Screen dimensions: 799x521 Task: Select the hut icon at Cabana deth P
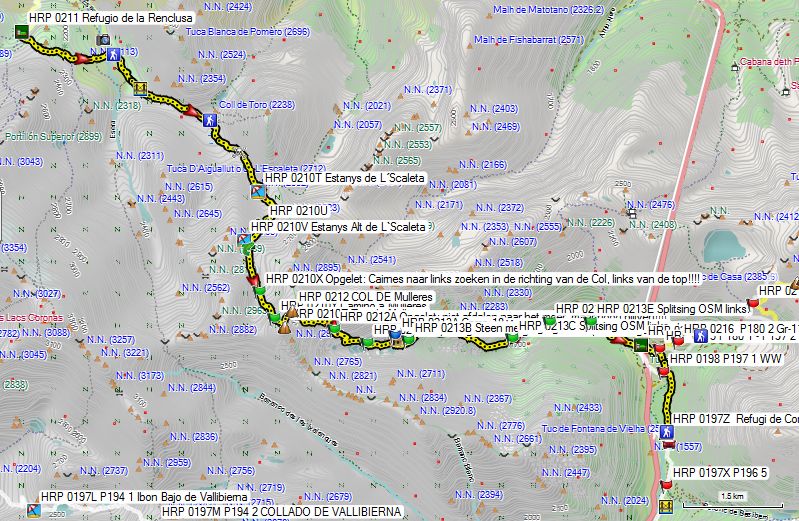coord(735,66)
